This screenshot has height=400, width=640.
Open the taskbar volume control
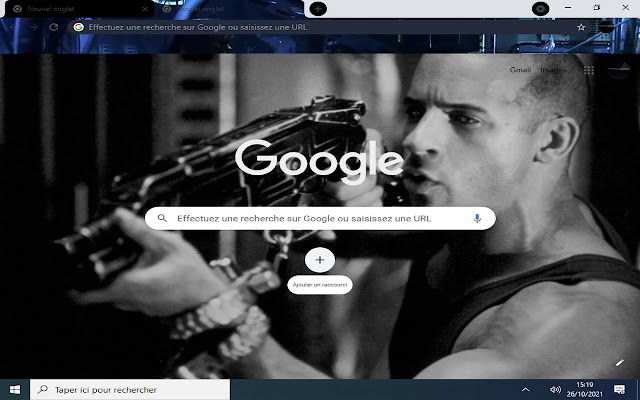point(555,390)
